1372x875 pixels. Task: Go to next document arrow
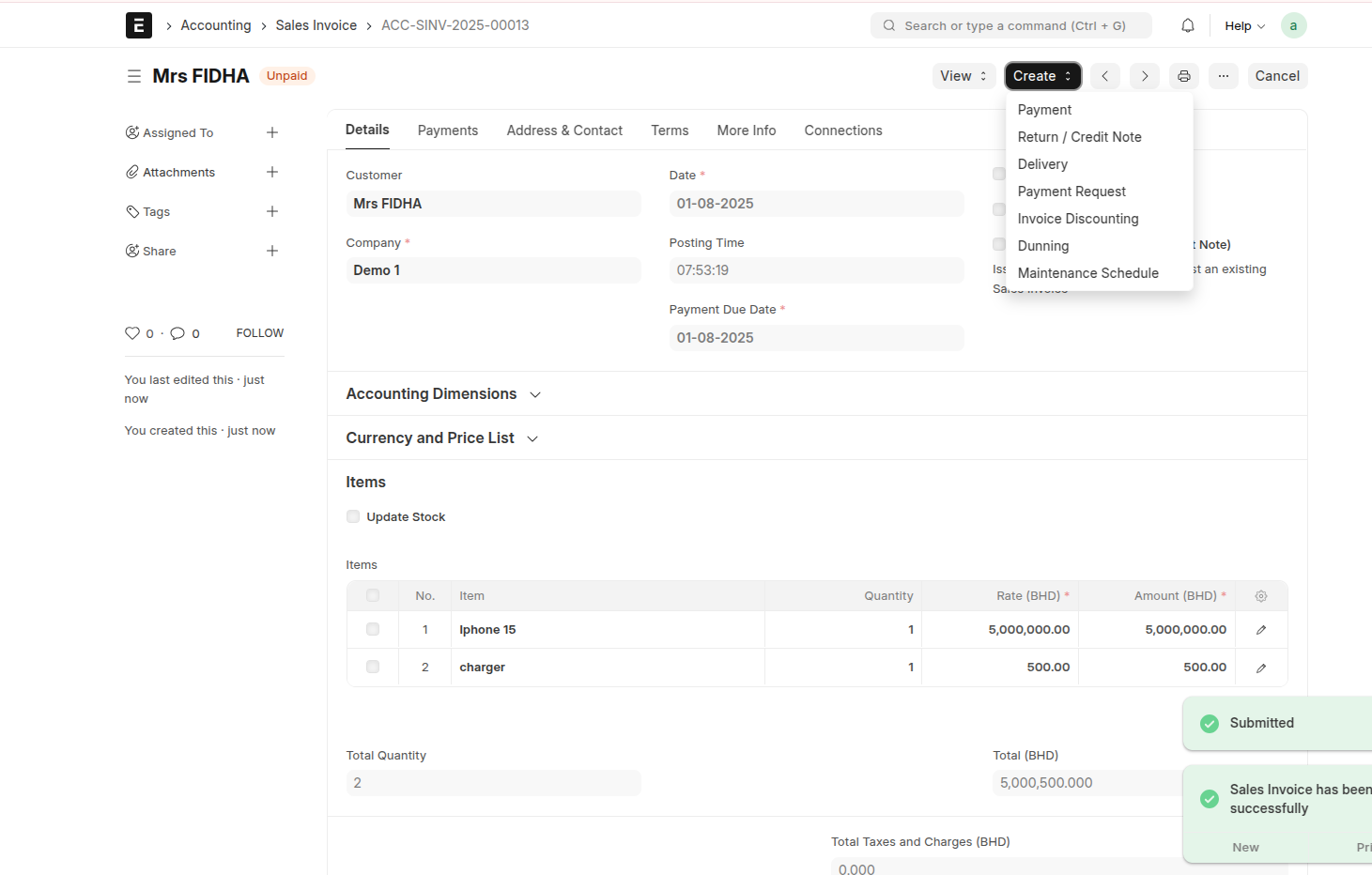point(1144,76)
